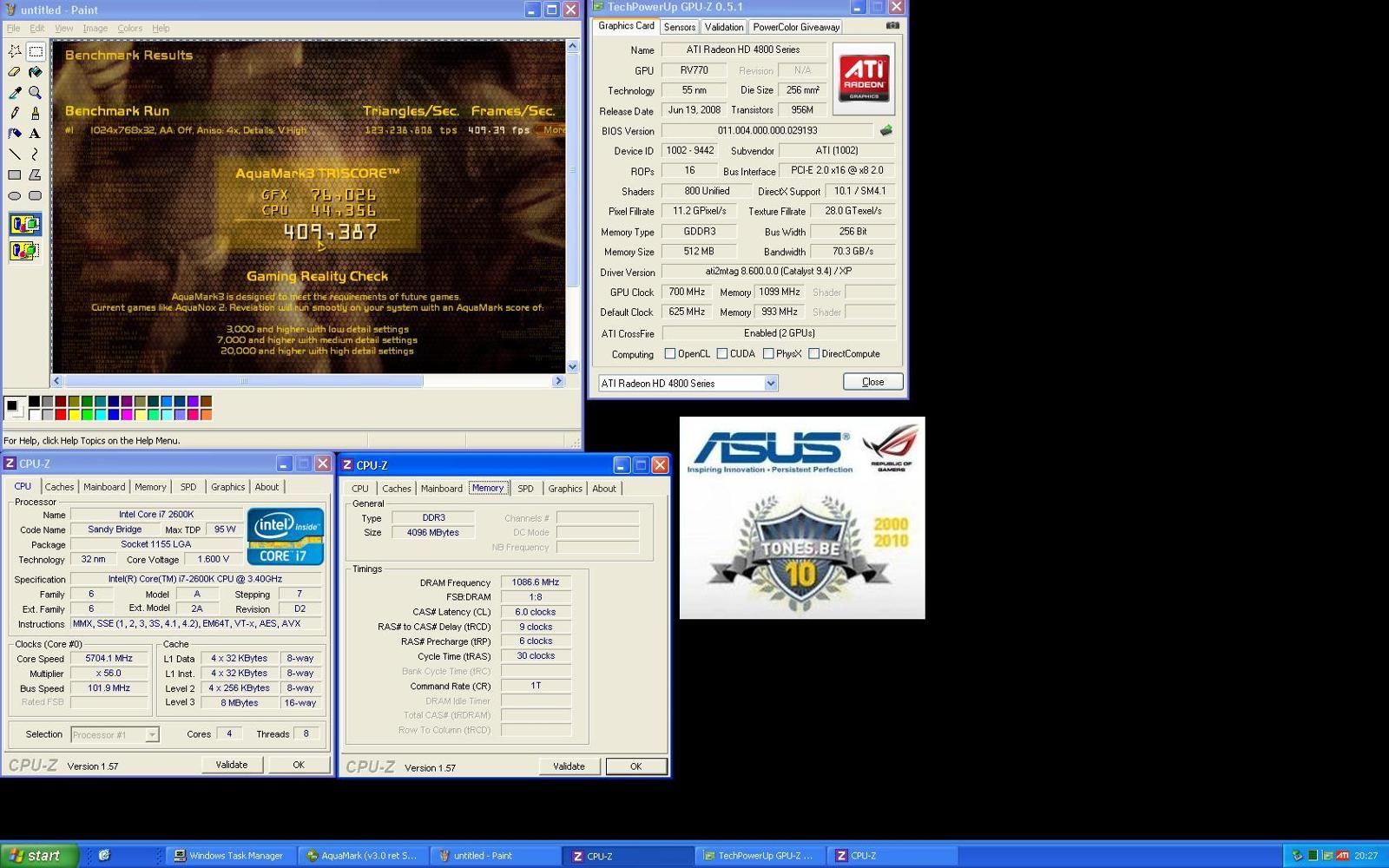The width and height of the screenshot is (1389, 868).
Task: Activate the Magnifier tool in Paint
Action: pyautogui.click(x=36, y=92)
